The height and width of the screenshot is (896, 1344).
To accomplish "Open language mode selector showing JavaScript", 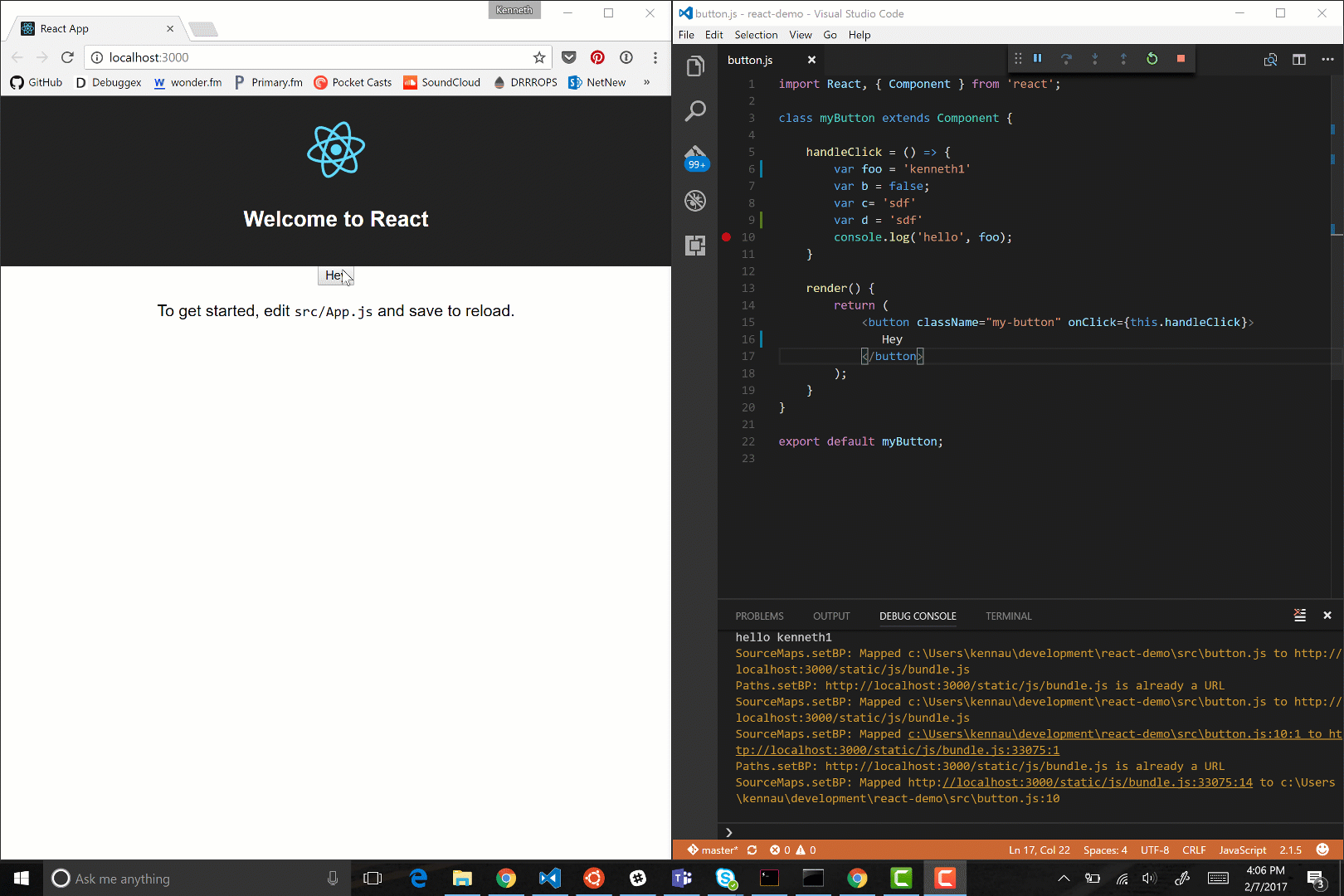I will tap(1242, 850).
